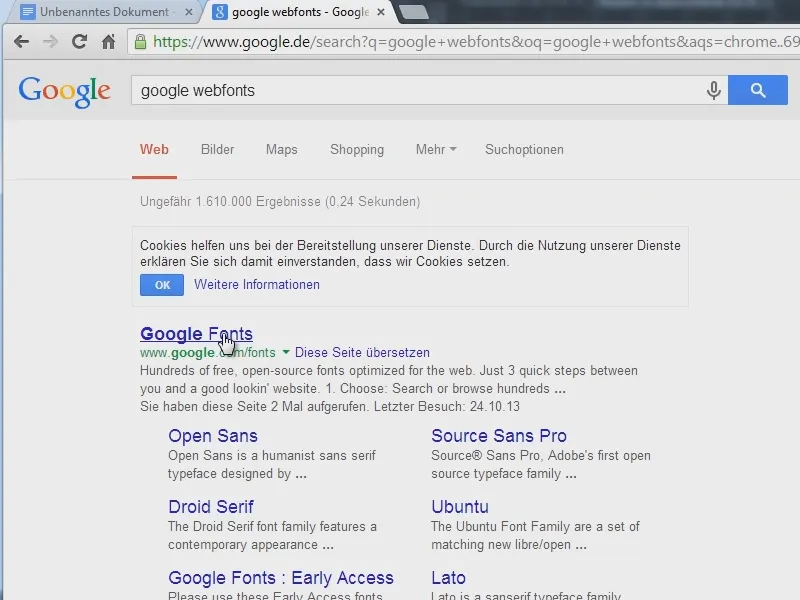Open the Source Sans Pro sitelink

click(499, 436)
